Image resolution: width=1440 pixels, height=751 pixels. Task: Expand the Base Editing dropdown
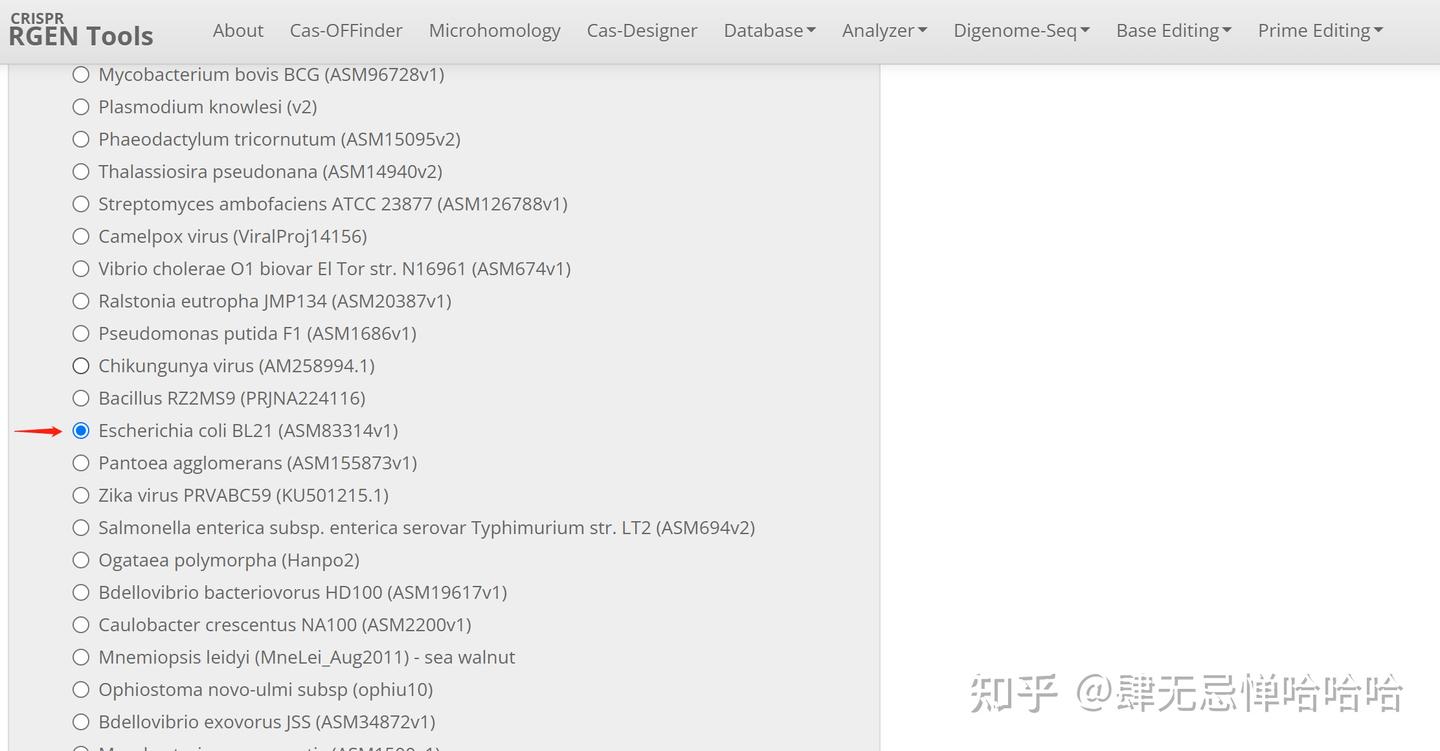1173,30
